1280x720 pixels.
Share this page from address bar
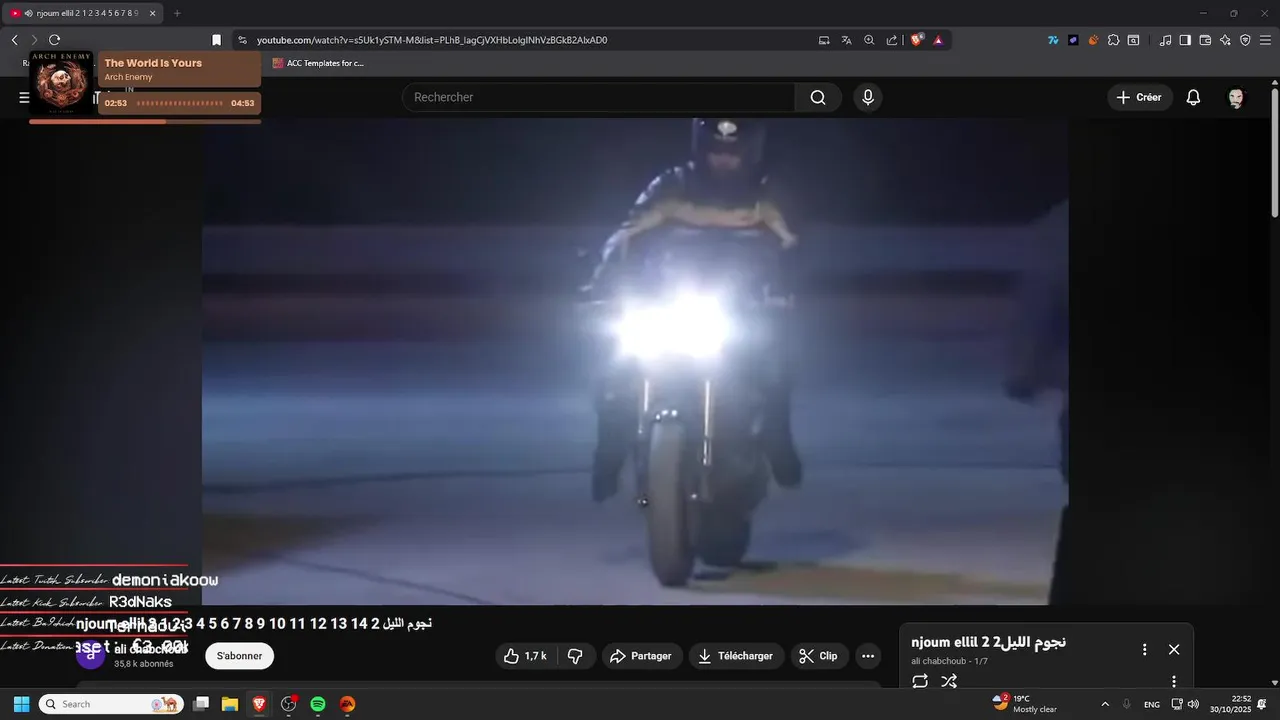pyautogui.click(x=892, y=40)
